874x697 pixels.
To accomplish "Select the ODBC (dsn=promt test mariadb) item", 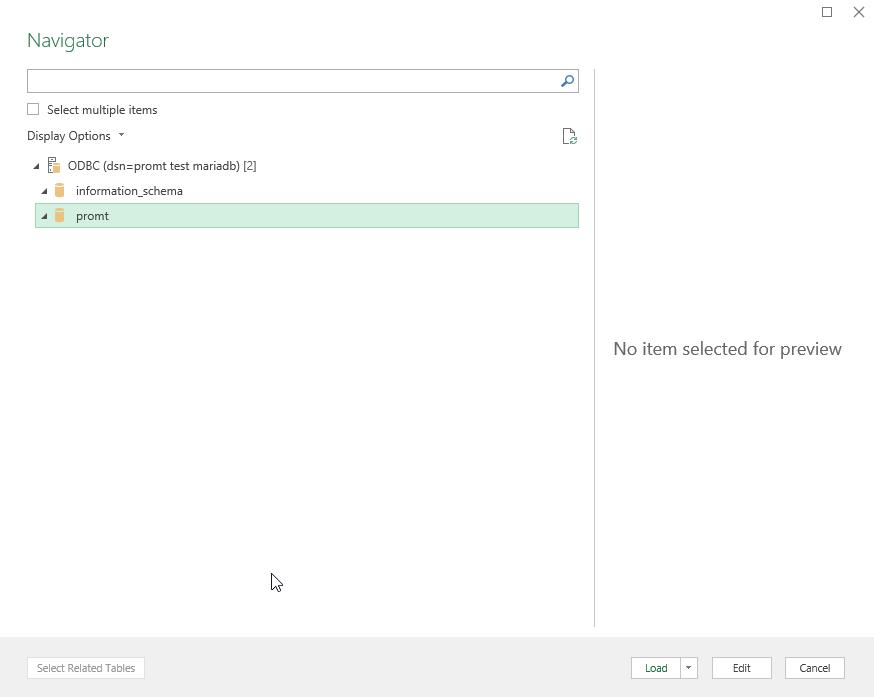I will click(161, 166).
